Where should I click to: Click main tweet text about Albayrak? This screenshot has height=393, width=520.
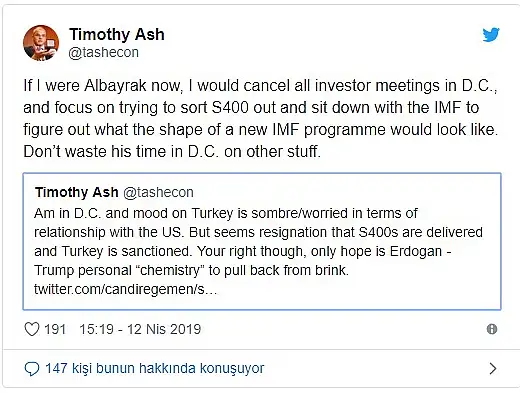260,118
